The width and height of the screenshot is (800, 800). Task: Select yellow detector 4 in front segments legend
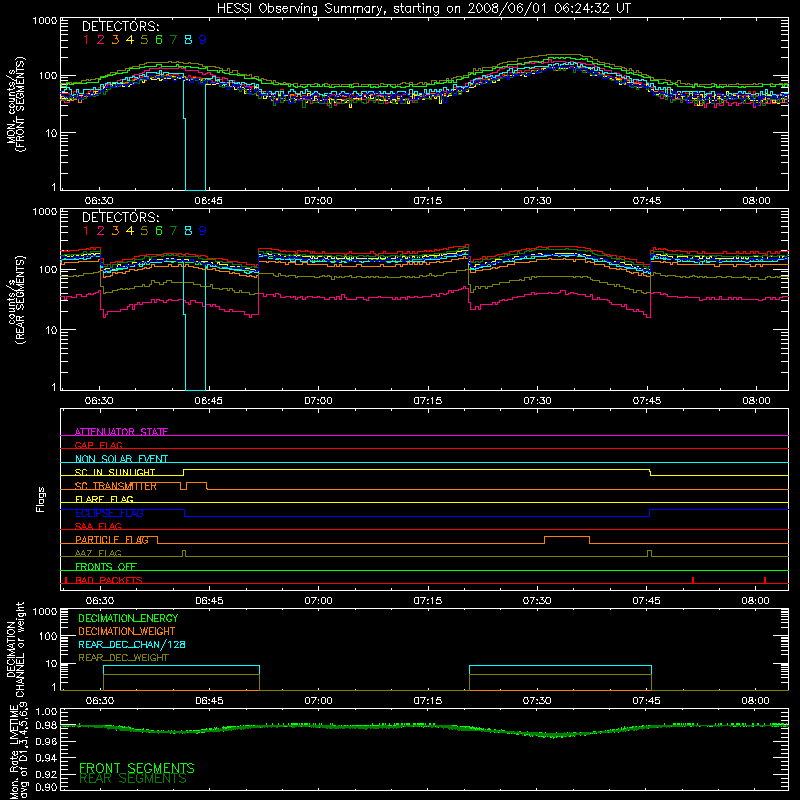130,40
